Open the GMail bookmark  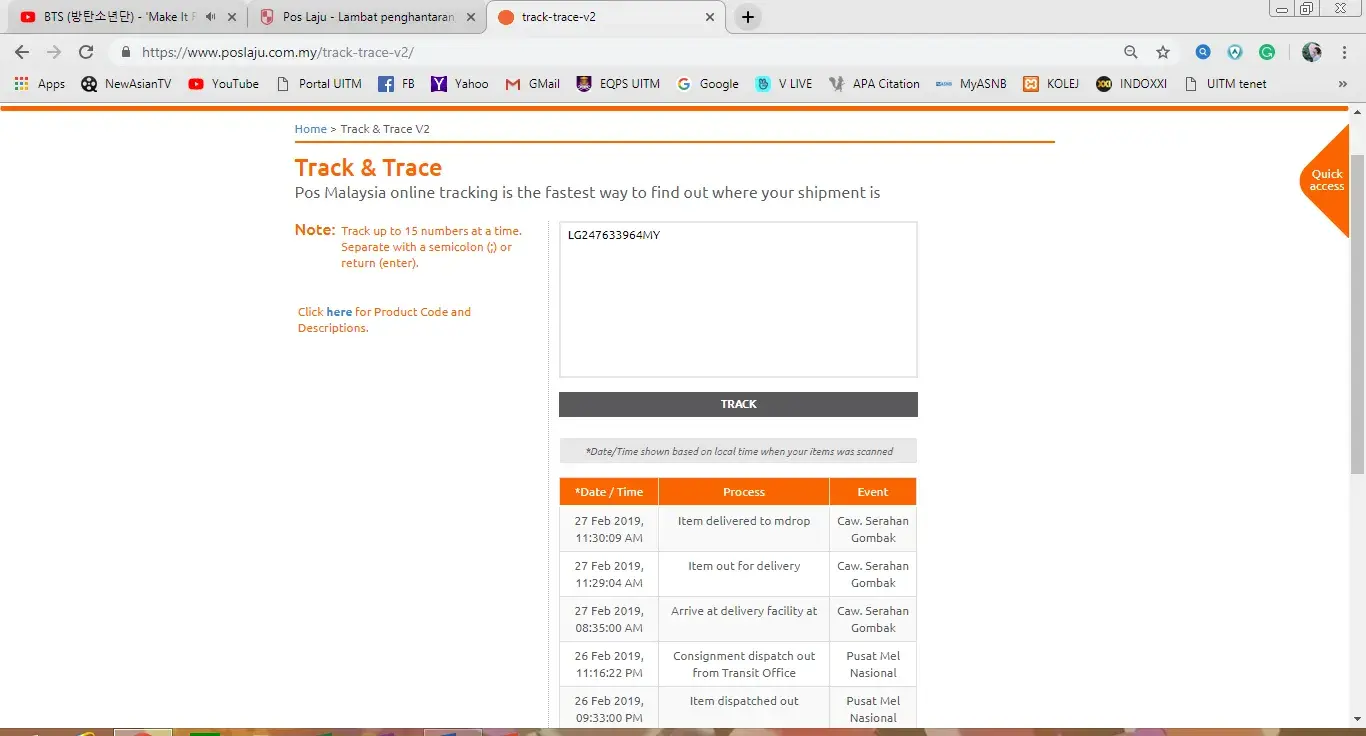coord(533,84)
